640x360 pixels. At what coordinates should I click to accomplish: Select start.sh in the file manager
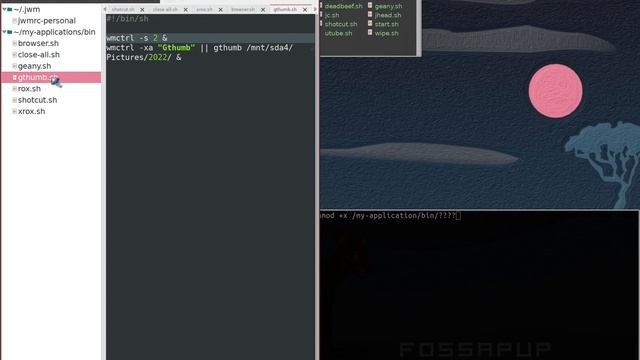387,24
